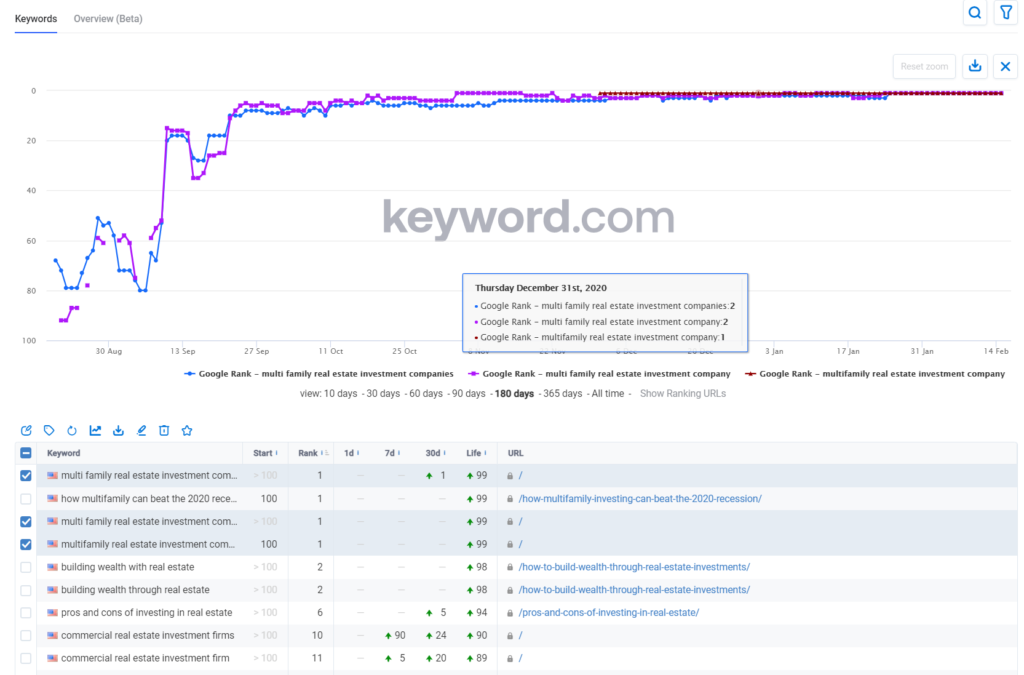Open URL link in building wealth through real estate row
Screen dimensions: 1024x675
634,590
